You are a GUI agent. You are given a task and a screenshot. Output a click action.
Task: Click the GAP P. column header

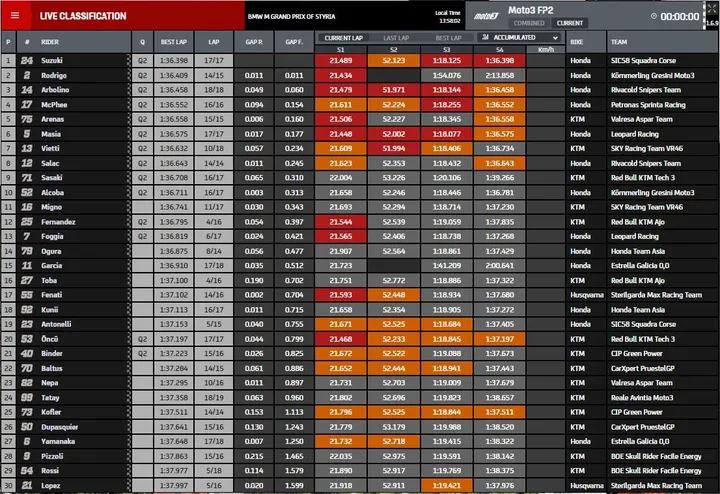tap(254, 42)
